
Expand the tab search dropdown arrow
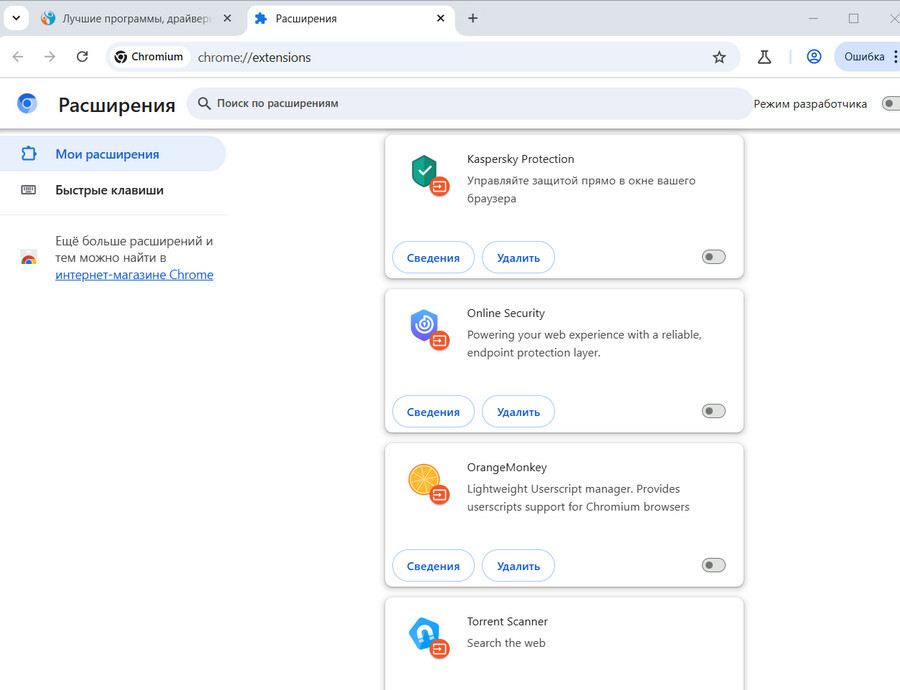pos(16,18)
